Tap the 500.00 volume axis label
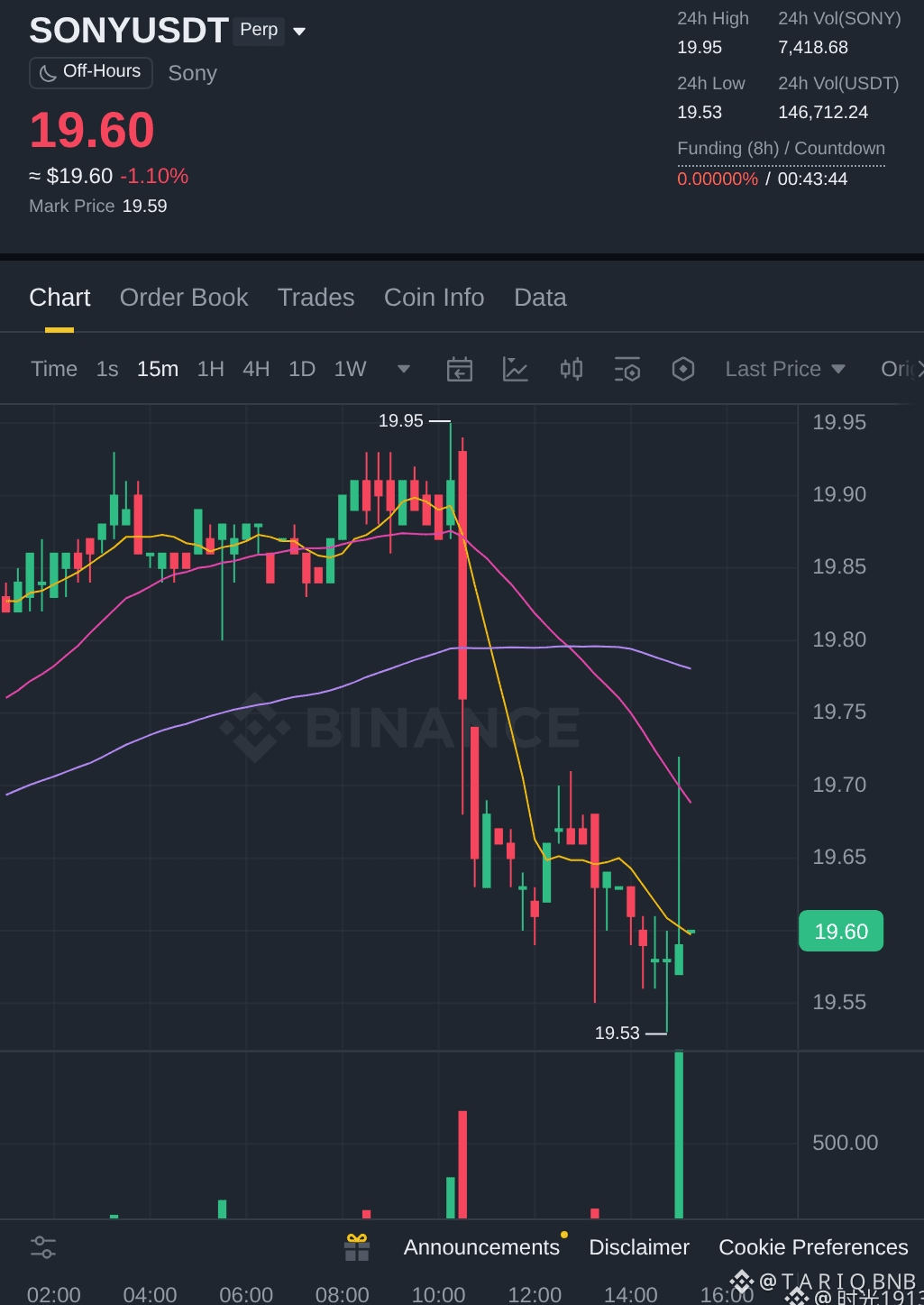Image resolution: width=924 pixels, height=1305 pixels. (845, 1143)
